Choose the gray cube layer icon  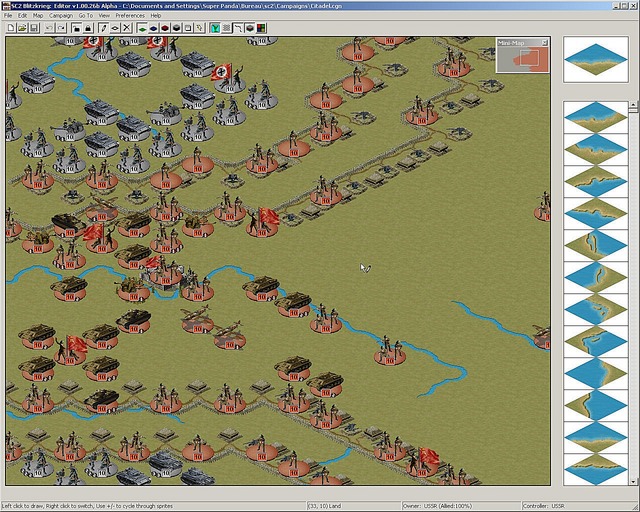[x=176, y=28]
